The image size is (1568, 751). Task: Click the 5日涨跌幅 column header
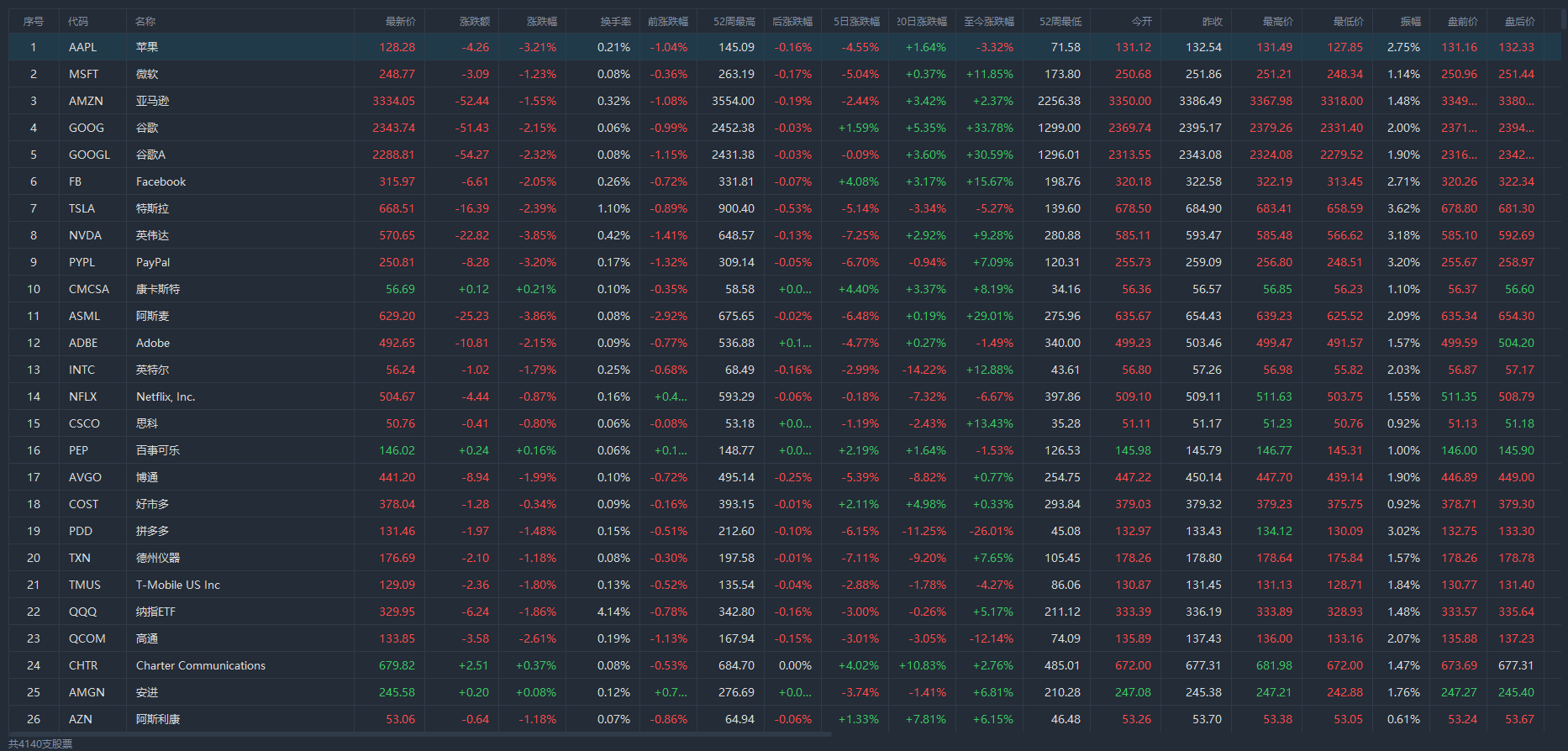pos(856,21)
